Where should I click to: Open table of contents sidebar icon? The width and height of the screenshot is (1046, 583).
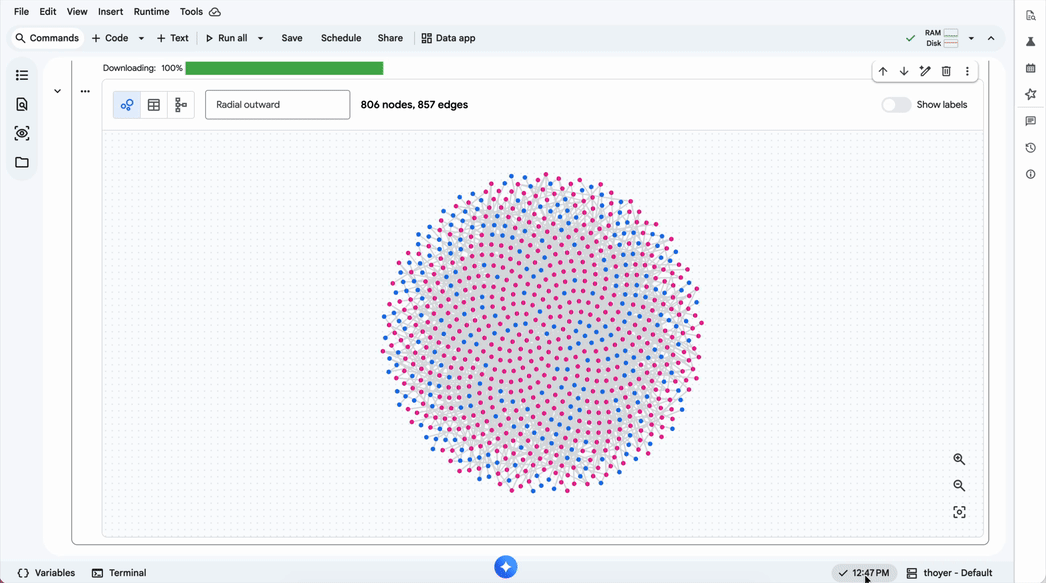pyautogui.click(x=22, y=75)
